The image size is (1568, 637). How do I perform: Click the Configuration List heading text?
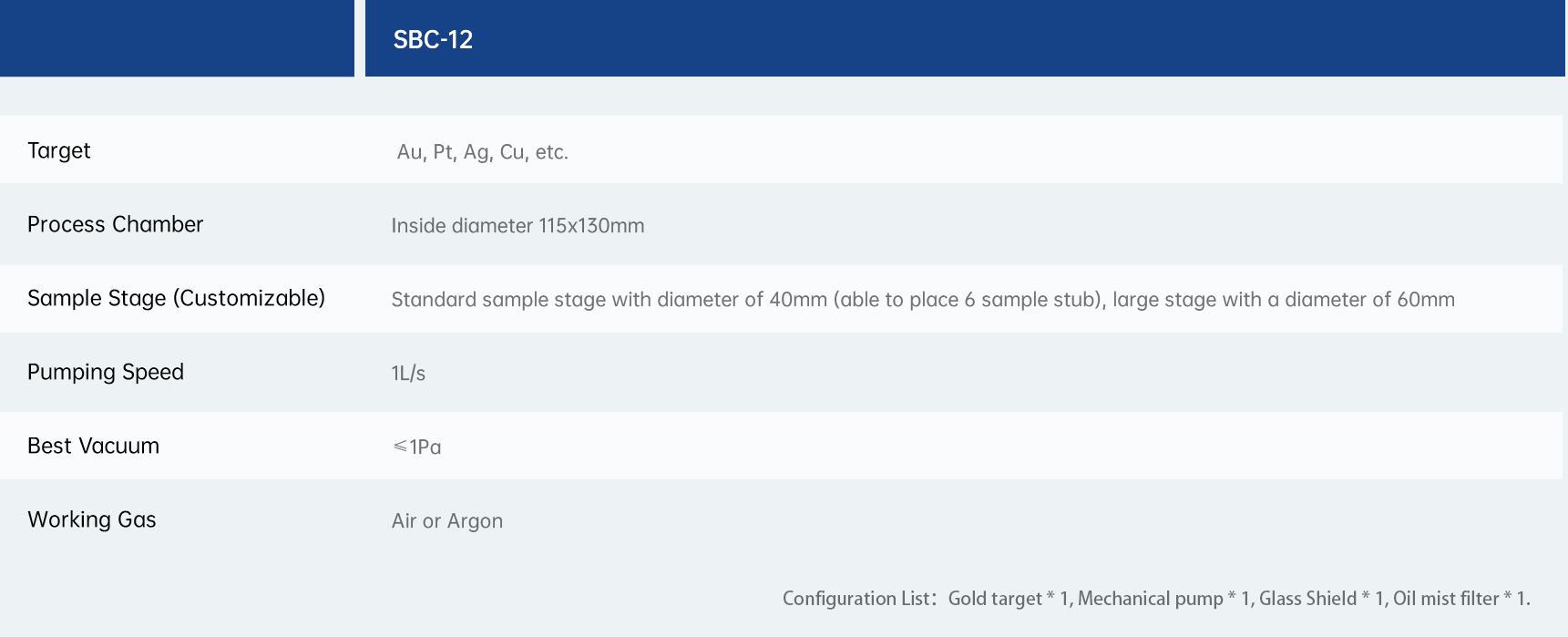[859, 599]
